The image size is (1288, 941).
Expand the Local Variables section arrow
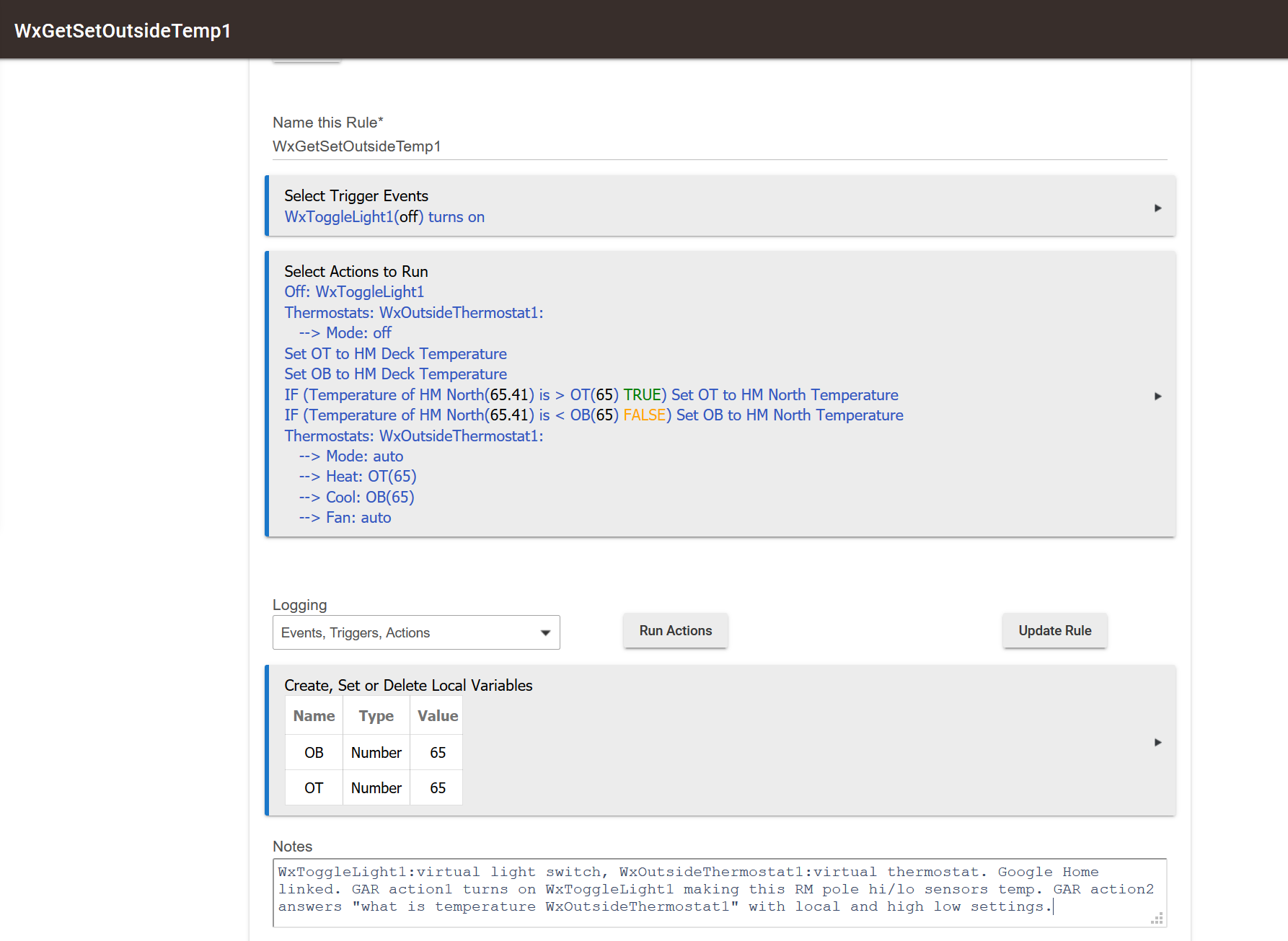coord(1157,742)
